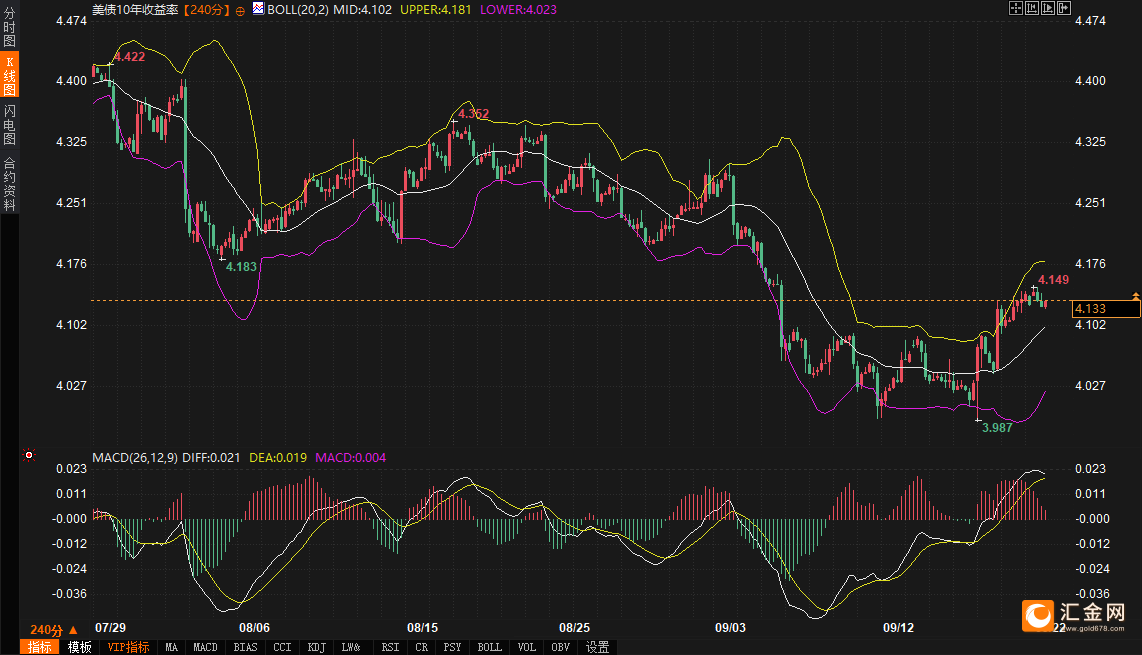
Task: Click the UPPER:4.181 value
Action: 436,10
